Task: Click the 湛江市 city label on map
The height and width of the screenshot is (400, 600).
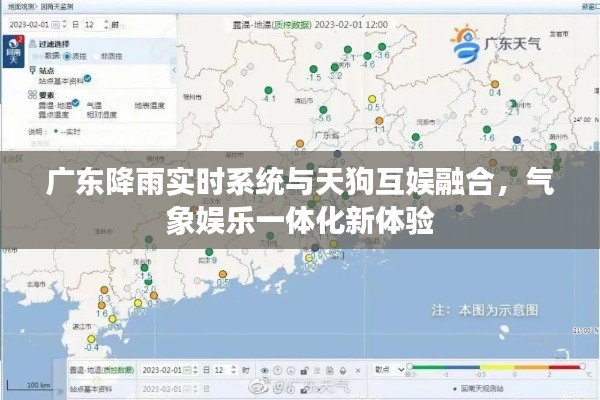Action: coord(82,327)
